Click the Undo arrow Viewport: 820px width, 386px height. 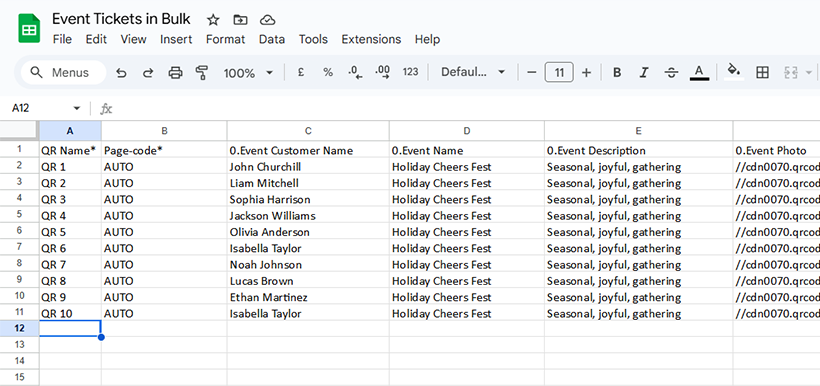[121, 73]
